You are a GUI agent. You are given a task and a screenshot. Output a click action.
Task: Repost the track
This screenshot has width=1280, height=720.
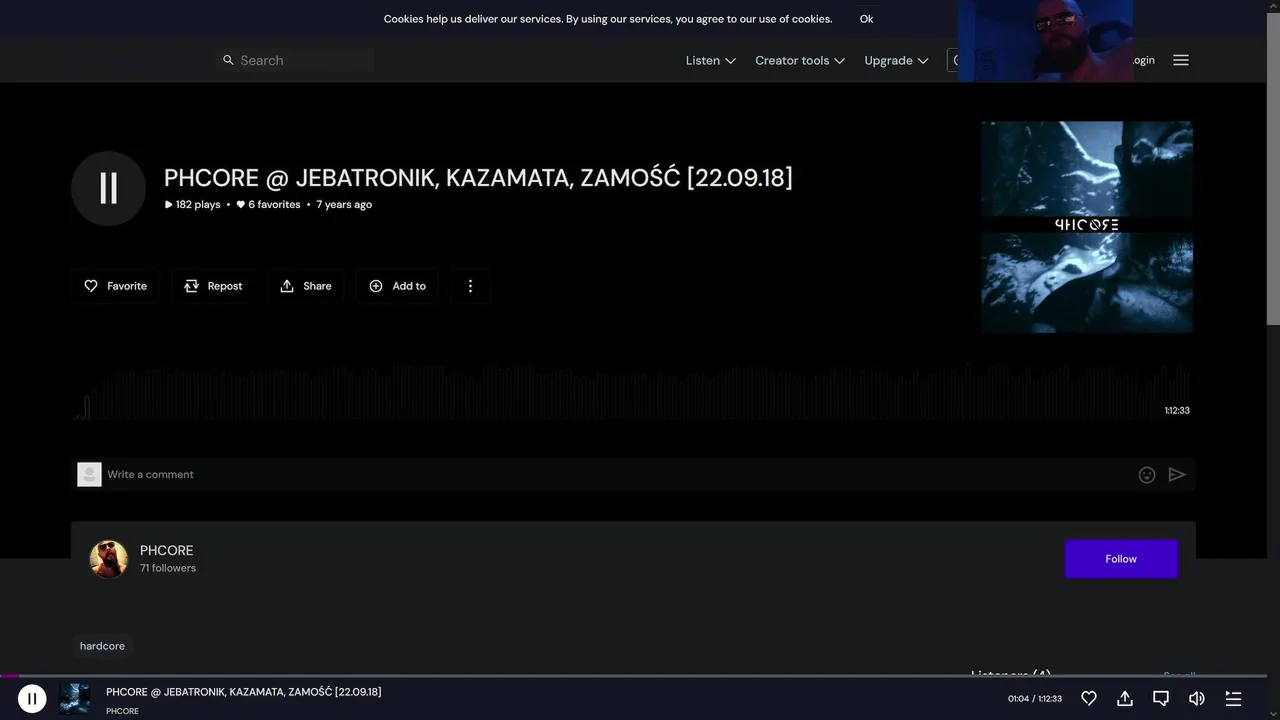[x=213, y=286]
